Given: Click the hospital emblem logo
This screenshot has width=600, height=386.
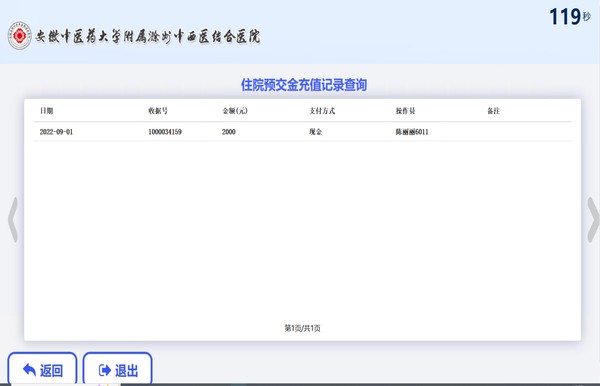Looking at the screenshot, I should 20,36.
